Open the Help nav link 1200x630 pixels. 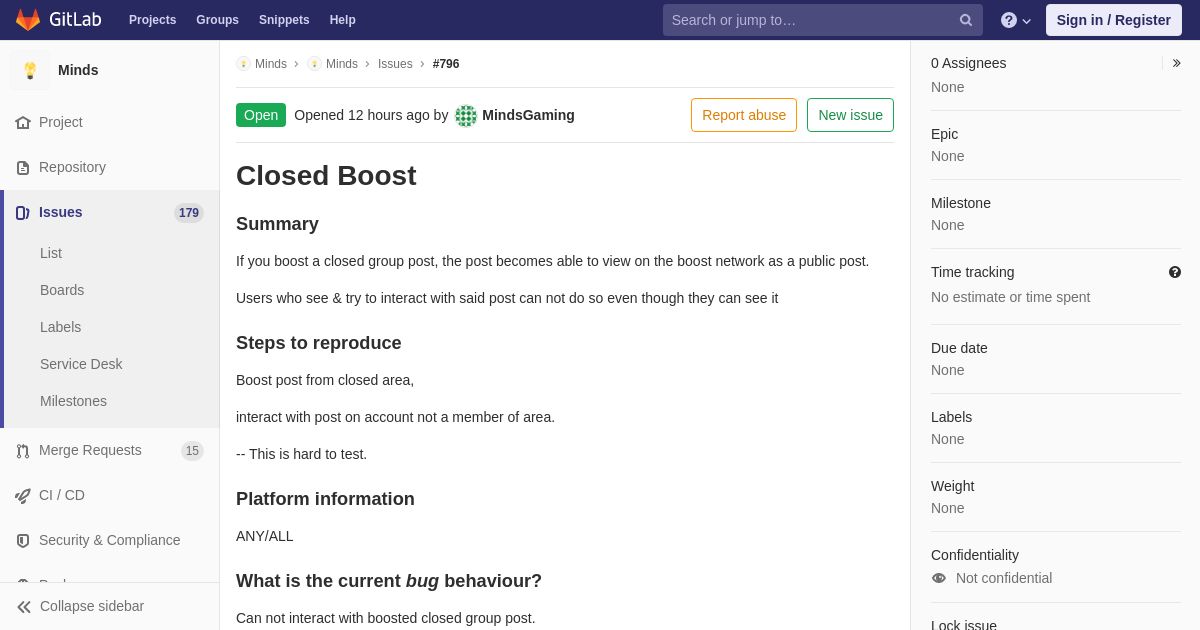pos(343,20)
